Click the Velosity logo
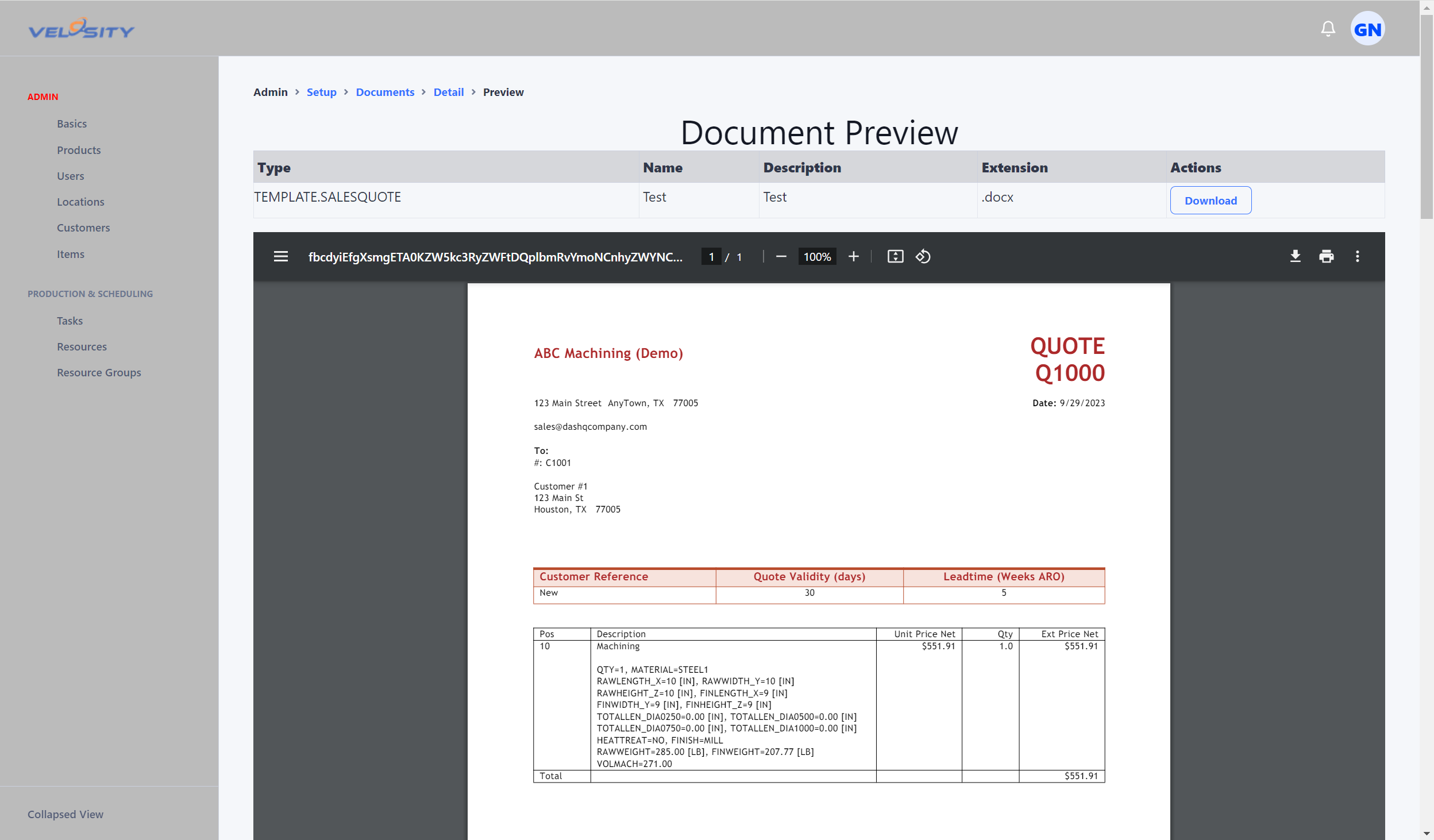1434x840 pixels. (82, 29)
